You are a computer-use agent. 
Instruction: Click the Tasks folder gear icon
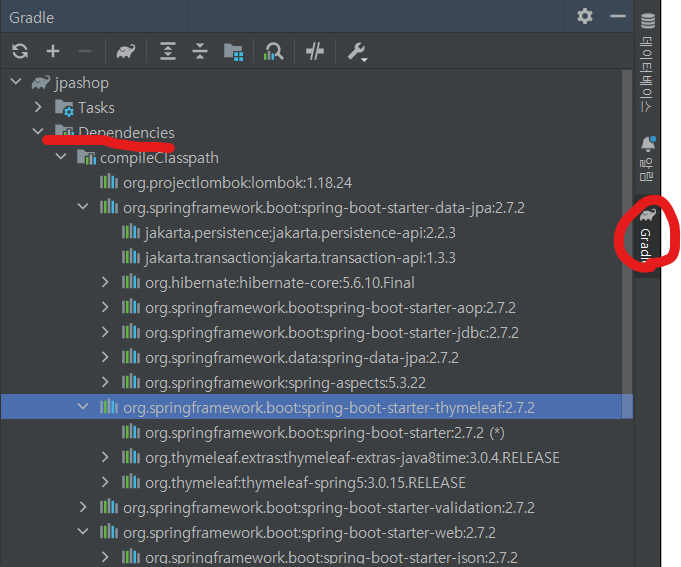[x=64, y=108]
